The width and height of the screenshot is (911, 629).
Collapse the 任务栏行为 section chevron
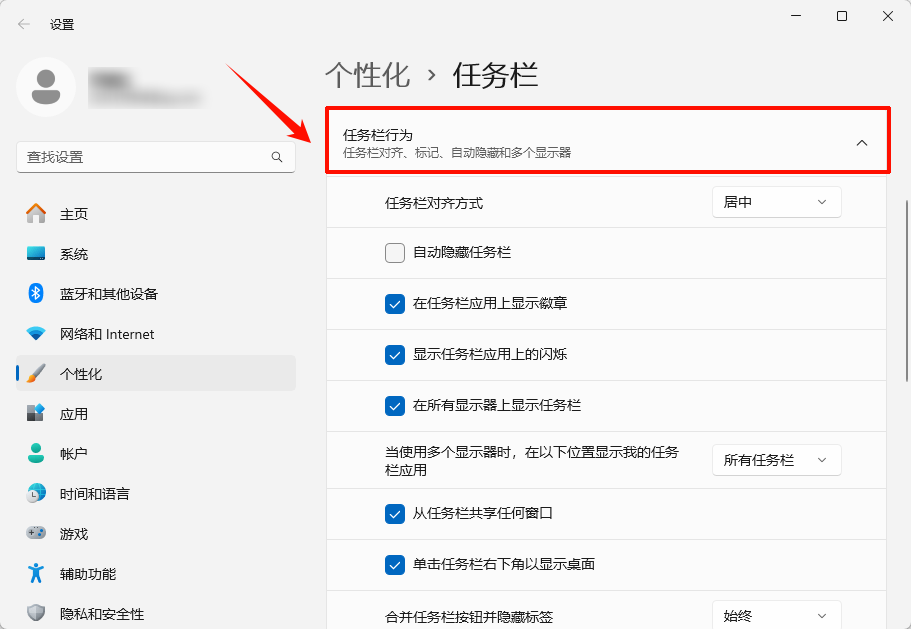point(862,143)
